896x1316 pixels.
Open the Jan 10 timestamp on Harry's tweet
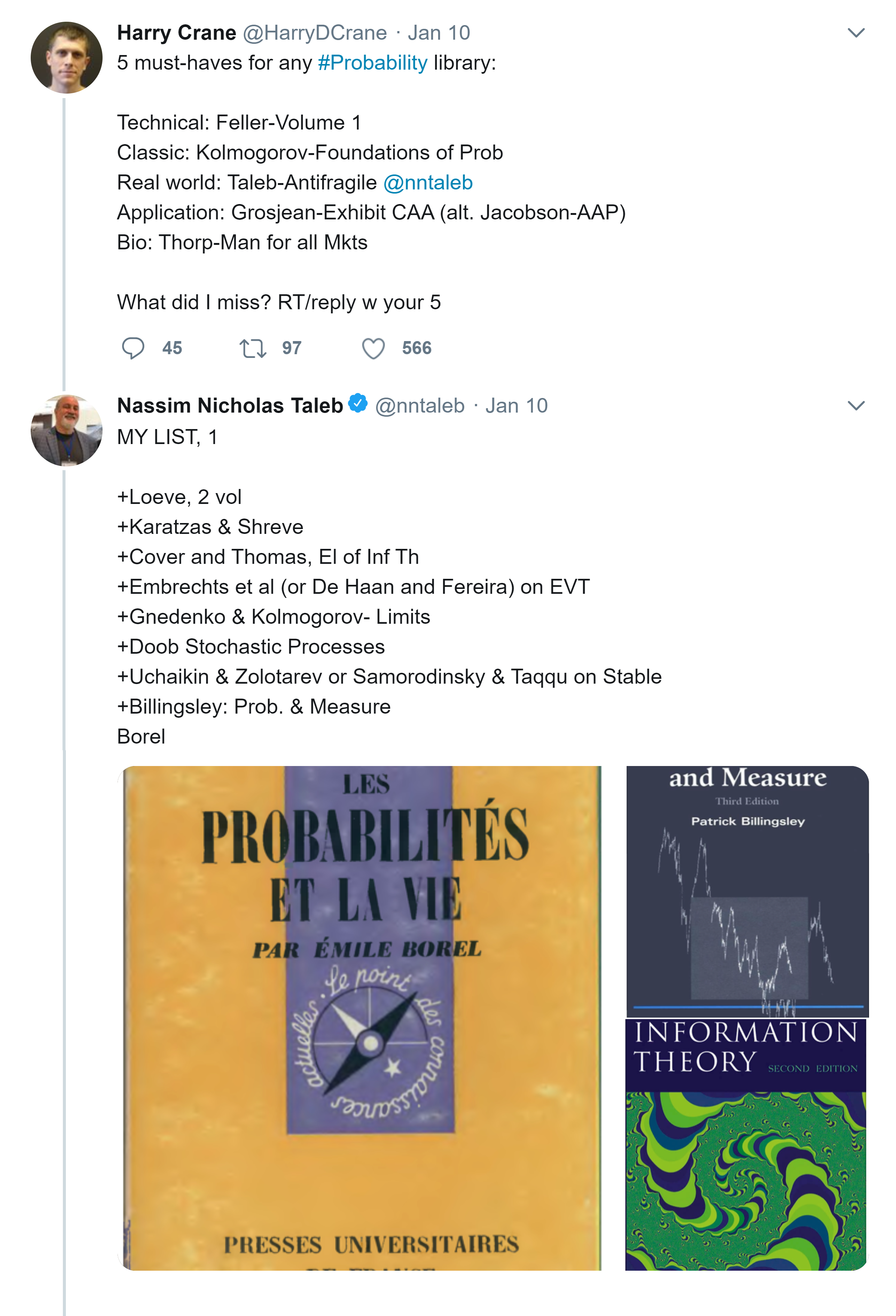pos(439,33)
